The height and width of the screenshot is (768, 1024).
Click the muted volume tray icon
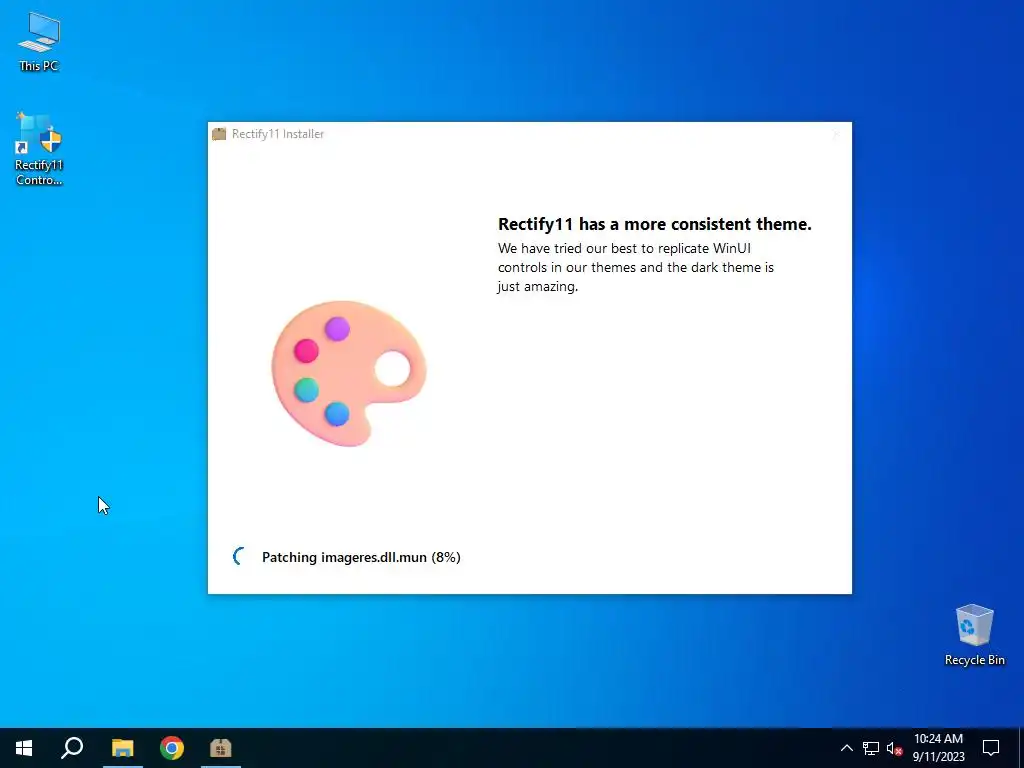click(894, 748)
